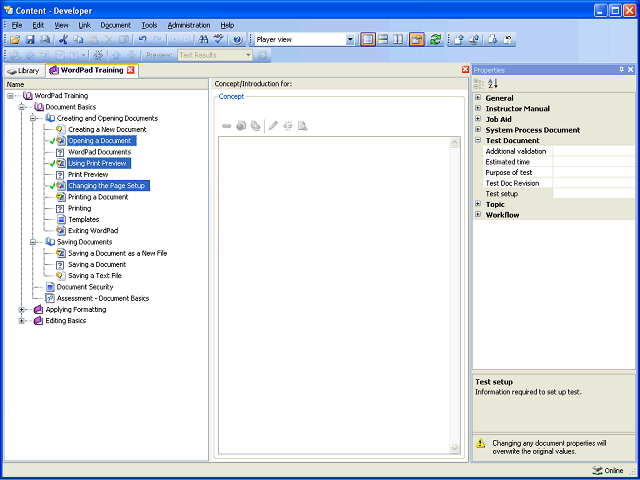Image resolution: width=640 pixels, height=480 pixels.
Task: Click the Copy toolbar icon
Action: 78,40
